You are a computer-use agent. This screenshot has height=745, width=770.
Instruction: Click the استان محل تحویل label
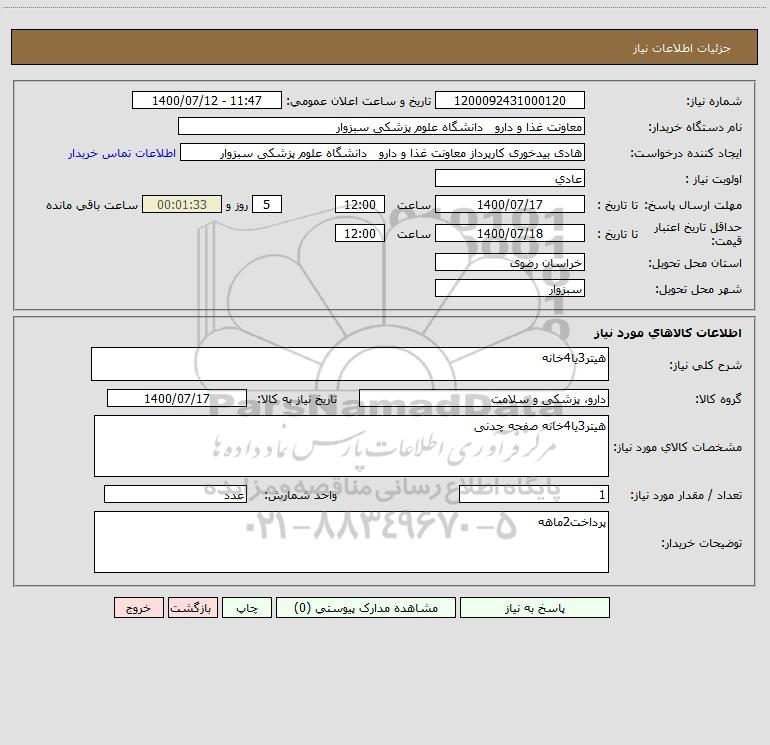pos(695,263)
